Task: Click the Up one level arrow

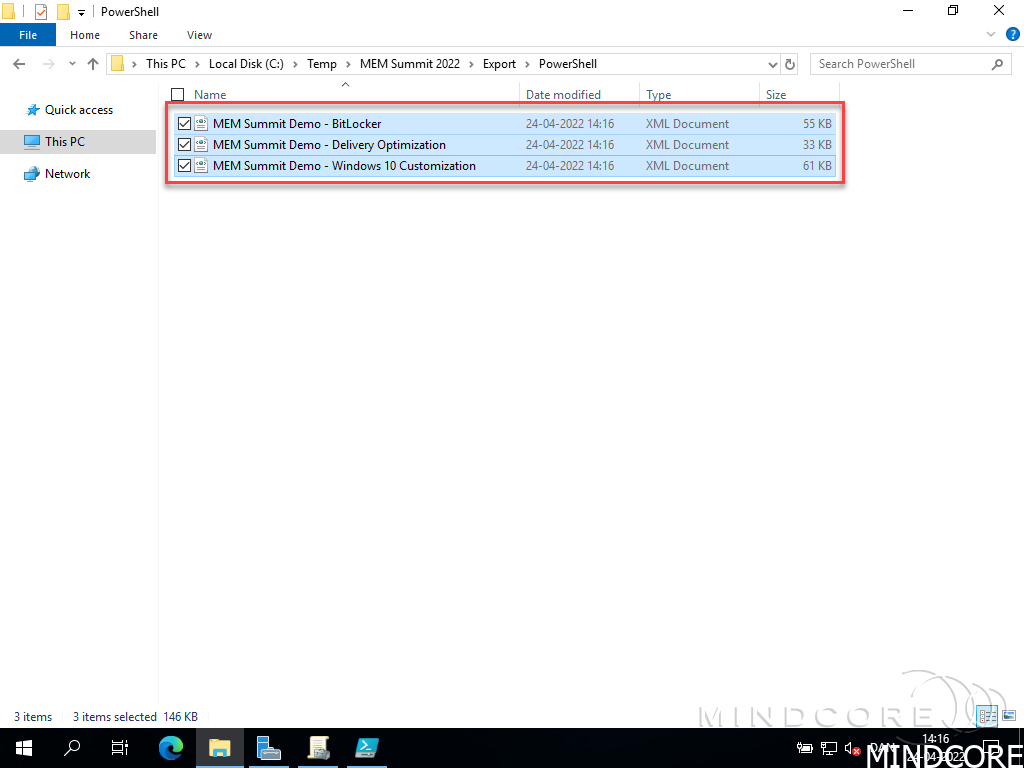Action: pyautogui.click(x=93, y=64)
